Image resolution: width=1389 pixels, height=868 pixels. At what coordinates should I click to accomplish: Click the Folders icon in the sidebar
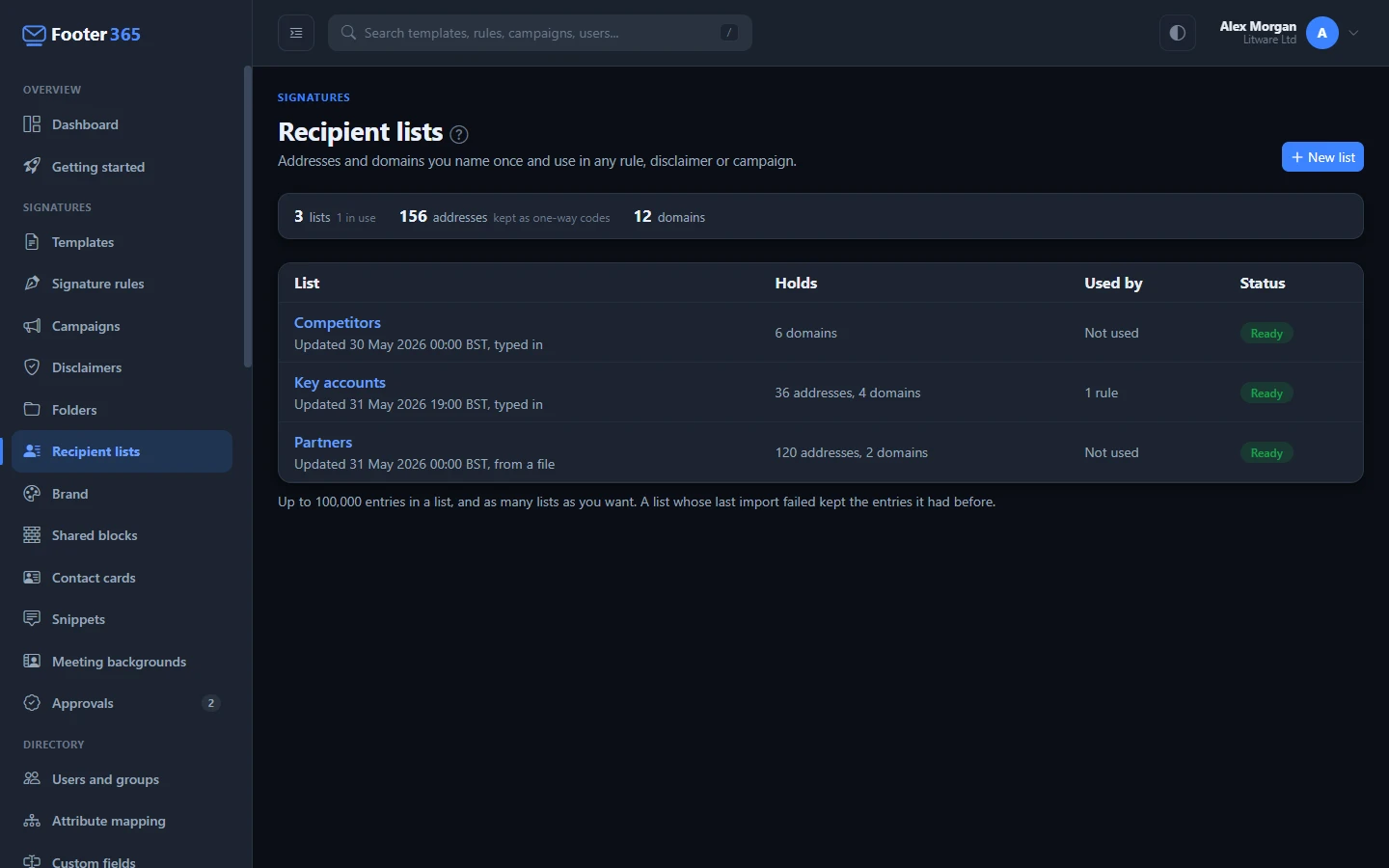pyautogui.click(x=32, y=410)
